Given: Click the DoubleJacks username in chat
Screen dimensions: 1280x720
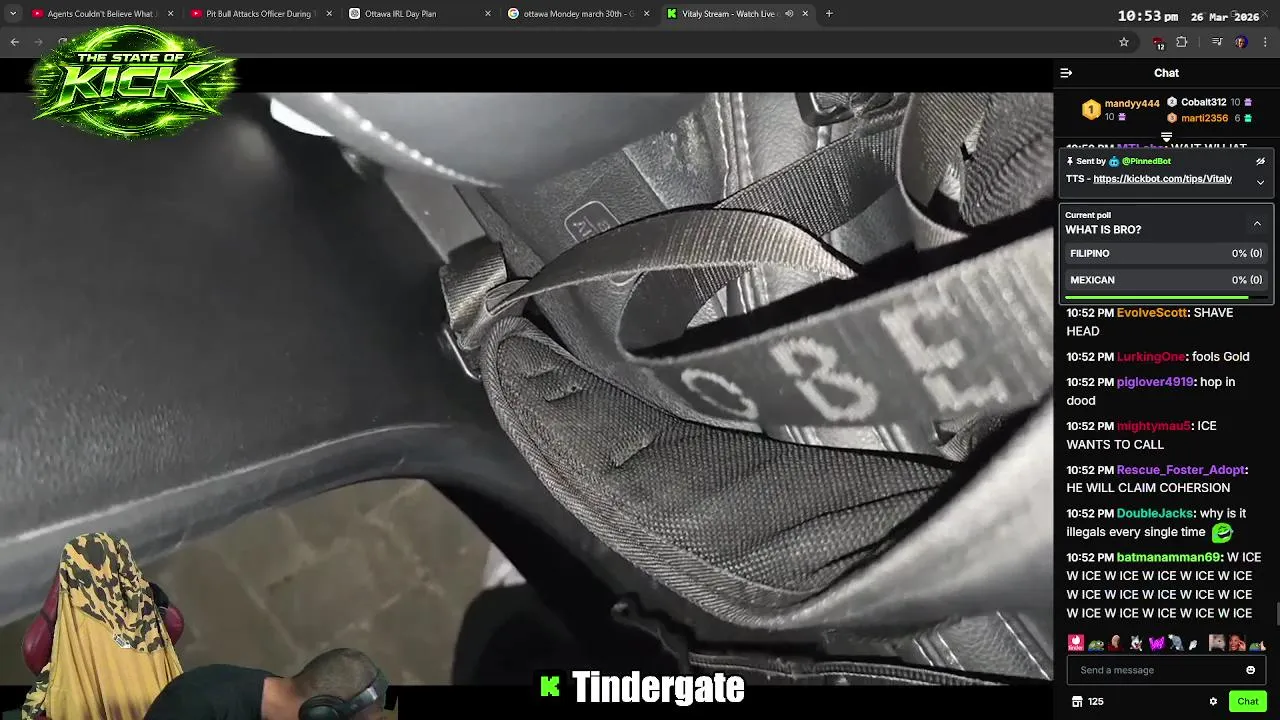Looking at the screenshot, I should pos(1155,514).
